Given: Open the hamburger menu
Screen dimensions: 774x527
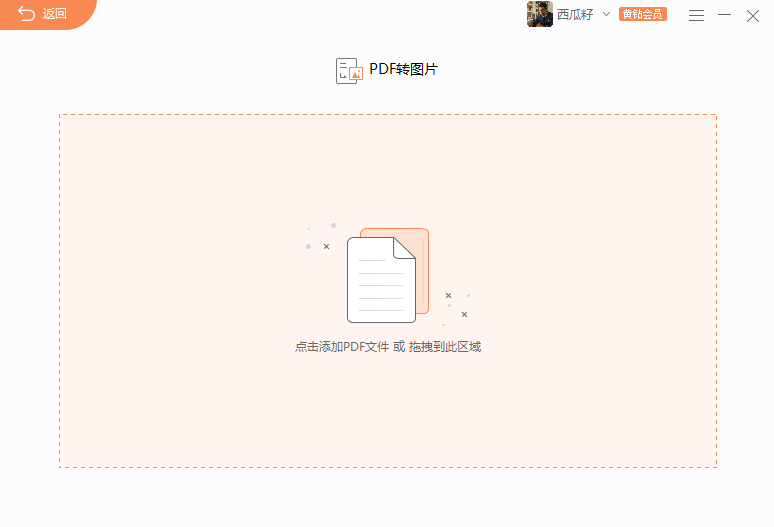Looking at the screenshot, I should point(696,16).
